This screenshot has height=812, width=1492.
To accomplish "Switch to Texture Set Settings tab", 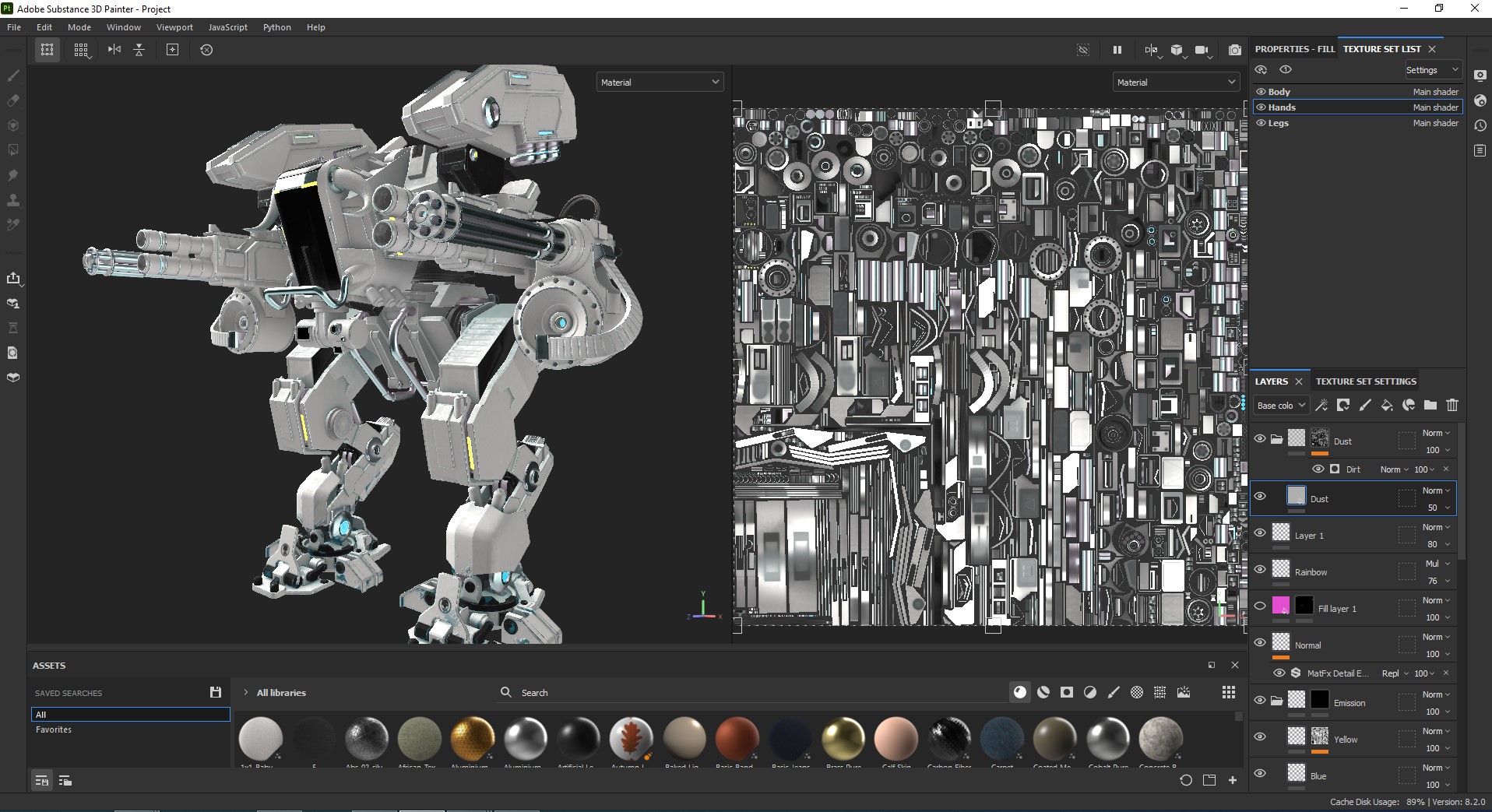I will [x=1365, y=381].
